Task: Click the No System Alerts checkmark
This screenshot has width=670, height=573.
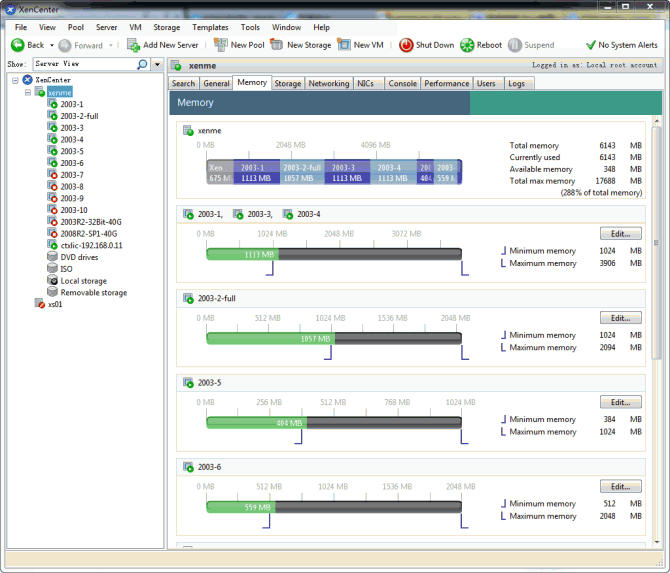Action: (591, 45)
